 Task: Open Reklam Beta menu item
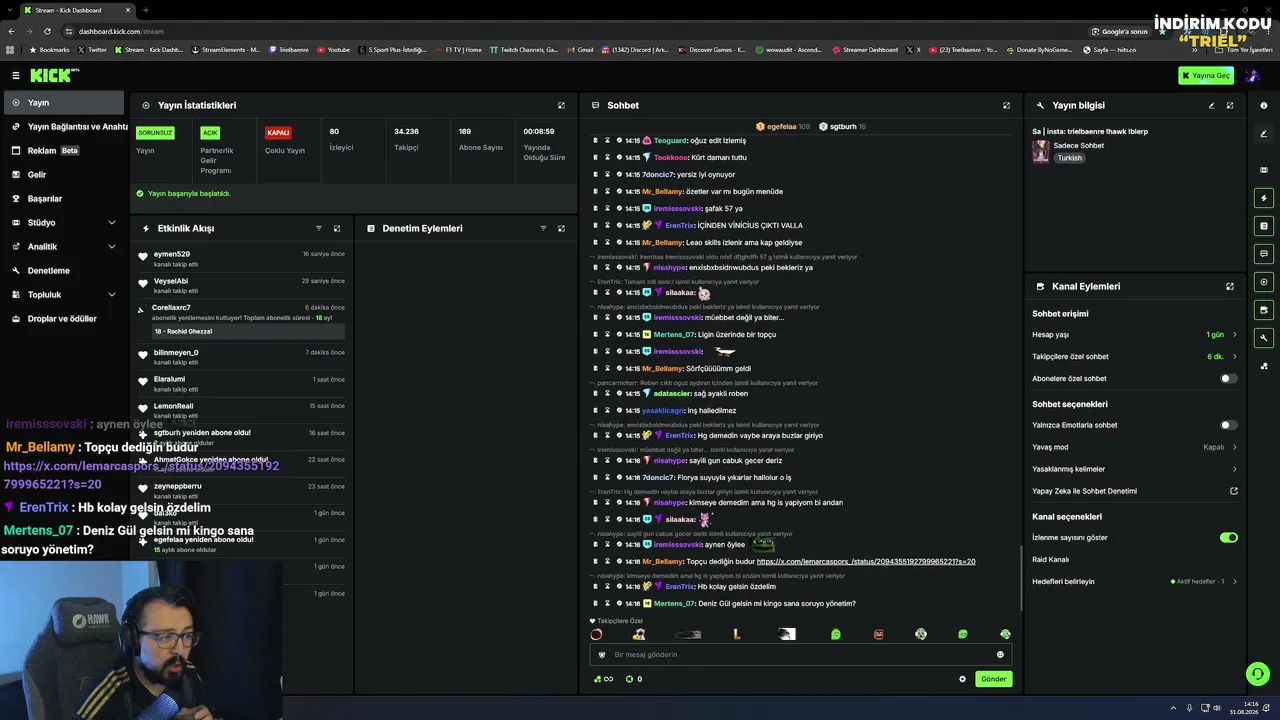tap(64, 151)
